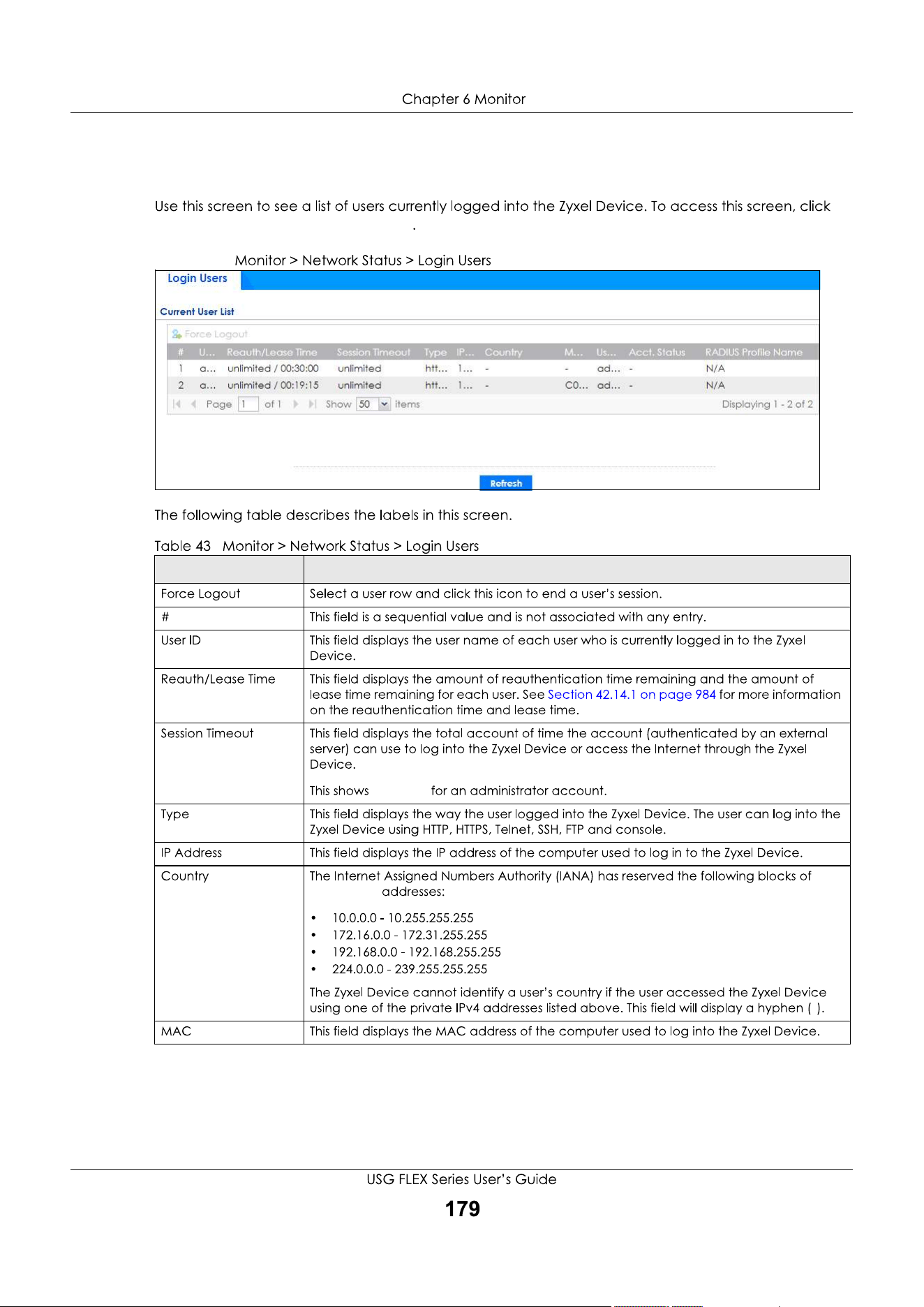Image resolution: width=924 pixels, height=1307 pixels.
Task: Click the RADIUS Profile Name column header
Action: click(x=754, y=353)
